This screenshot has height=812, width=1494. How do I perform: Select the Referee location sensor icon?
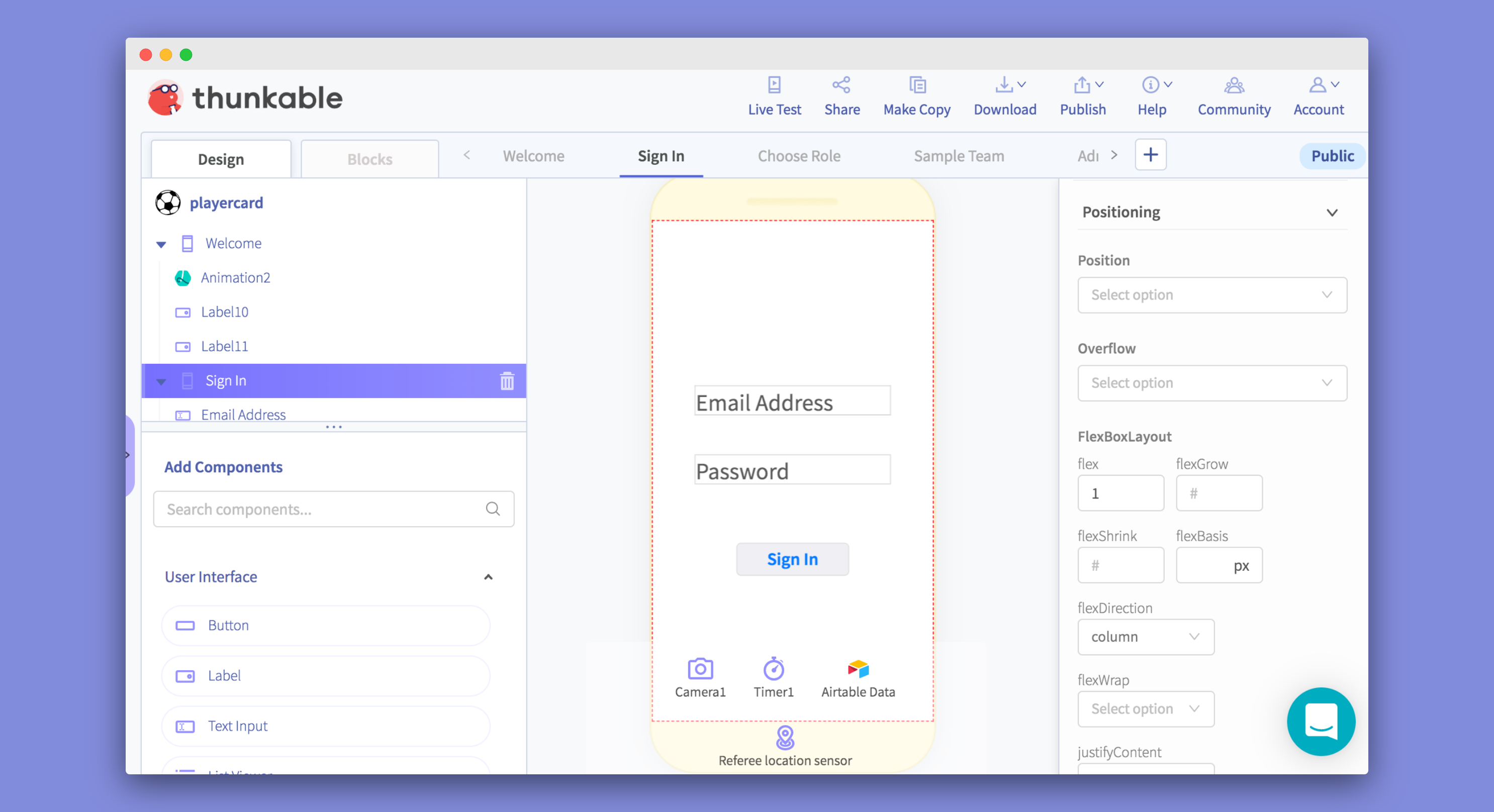point(785,738)
